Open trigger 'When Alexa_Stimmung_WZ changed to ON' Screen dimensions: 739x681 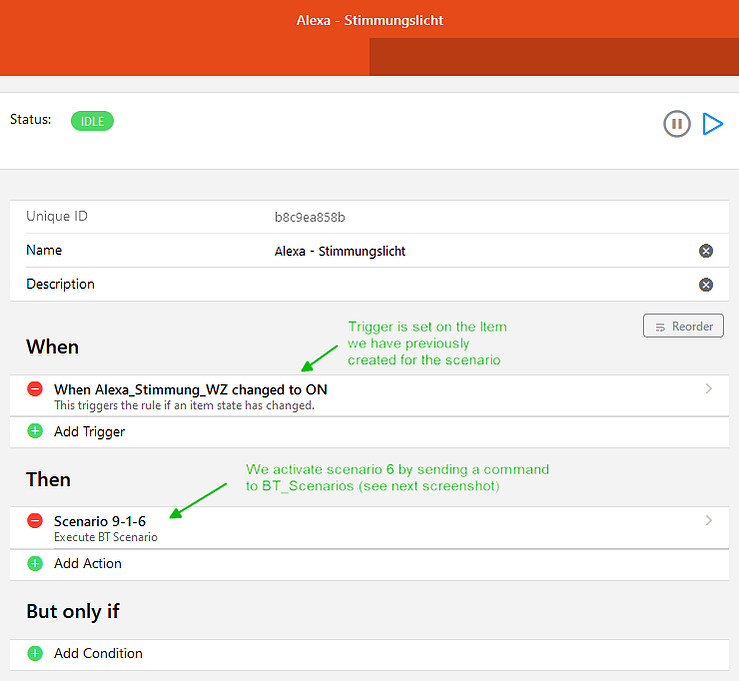(x=190, y=390)
